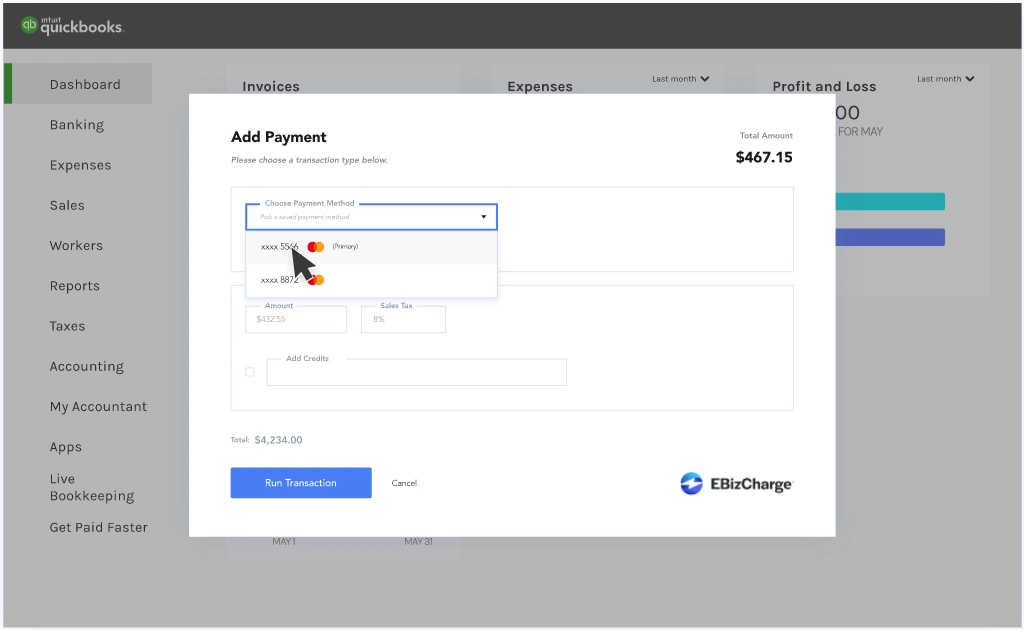This screenshot has width=1024, height=630.
Task: Go to Banking in sidebar
Action: pos(76,125)
